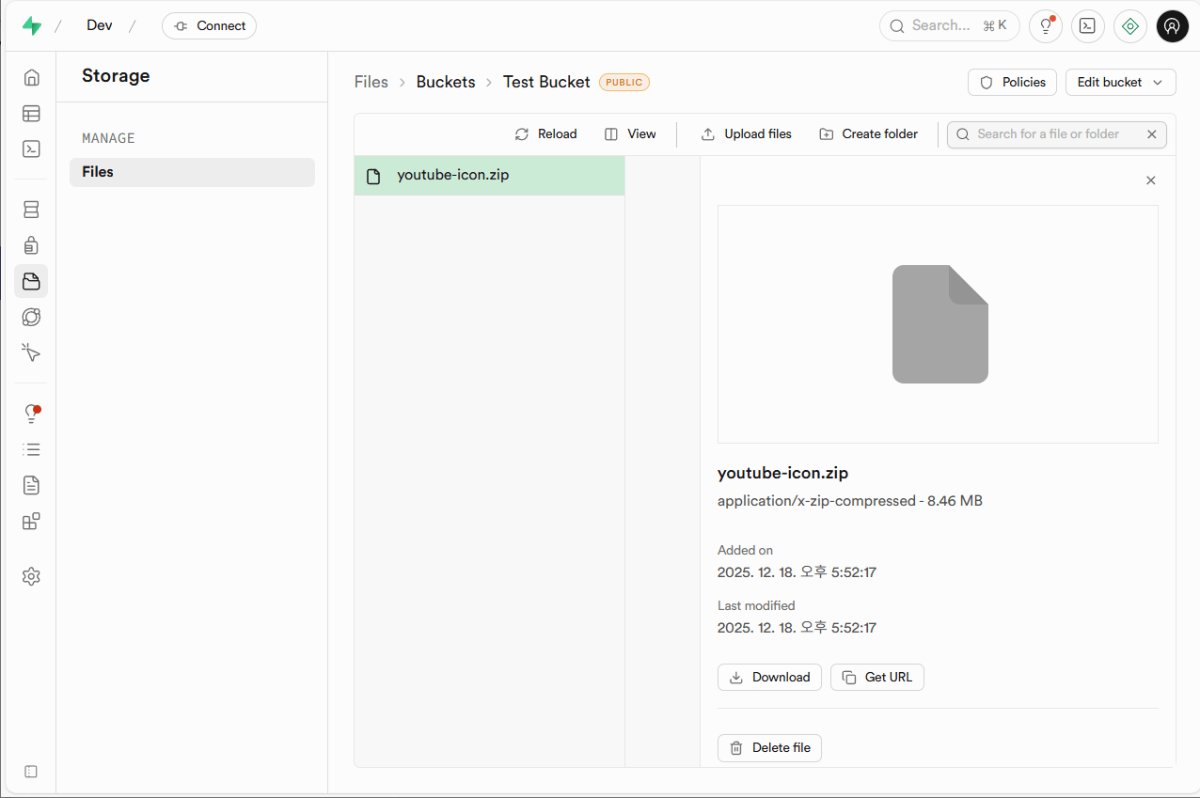Open the Realtime cursor icon in sidebar
The image size is (1200, 798).
(x=31, y=353)
